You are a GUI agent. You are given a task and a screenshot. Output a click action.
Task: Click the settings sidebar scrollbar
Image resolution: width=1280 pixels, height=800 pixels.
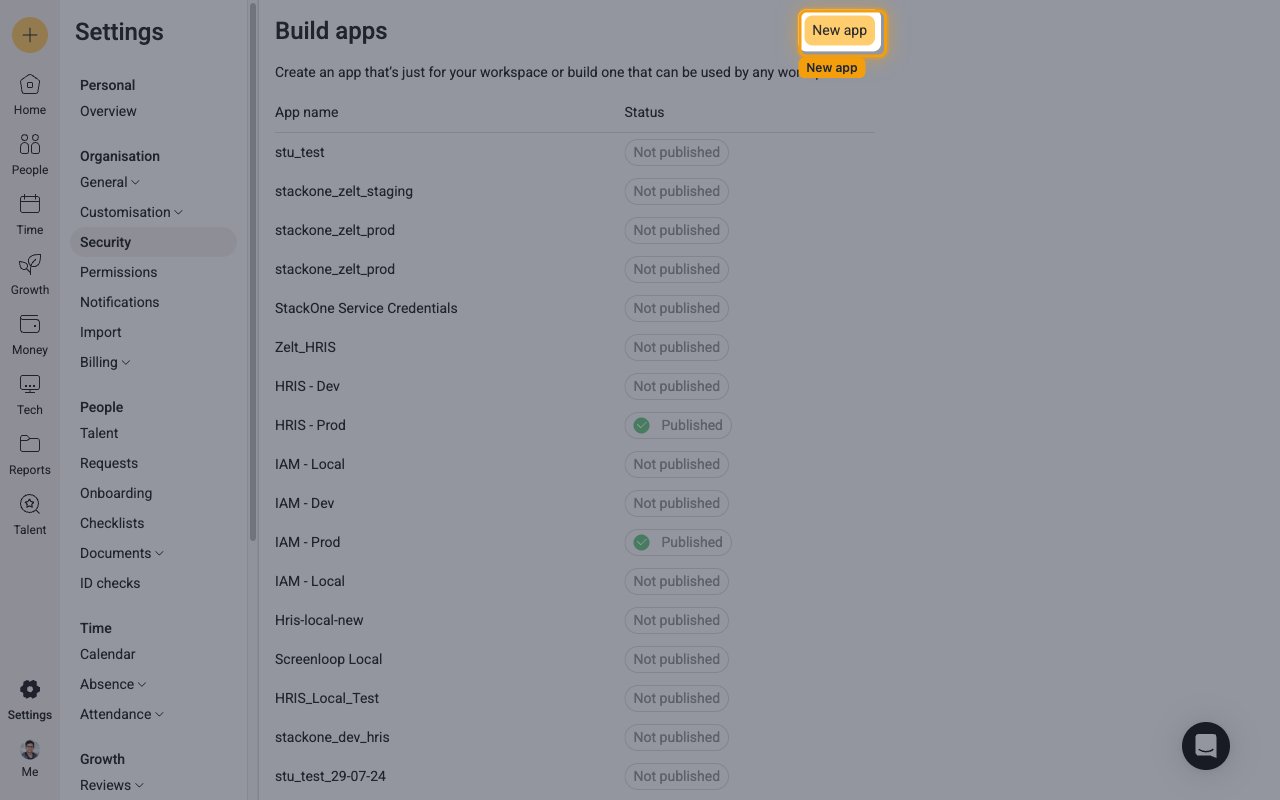pos(253,272)
